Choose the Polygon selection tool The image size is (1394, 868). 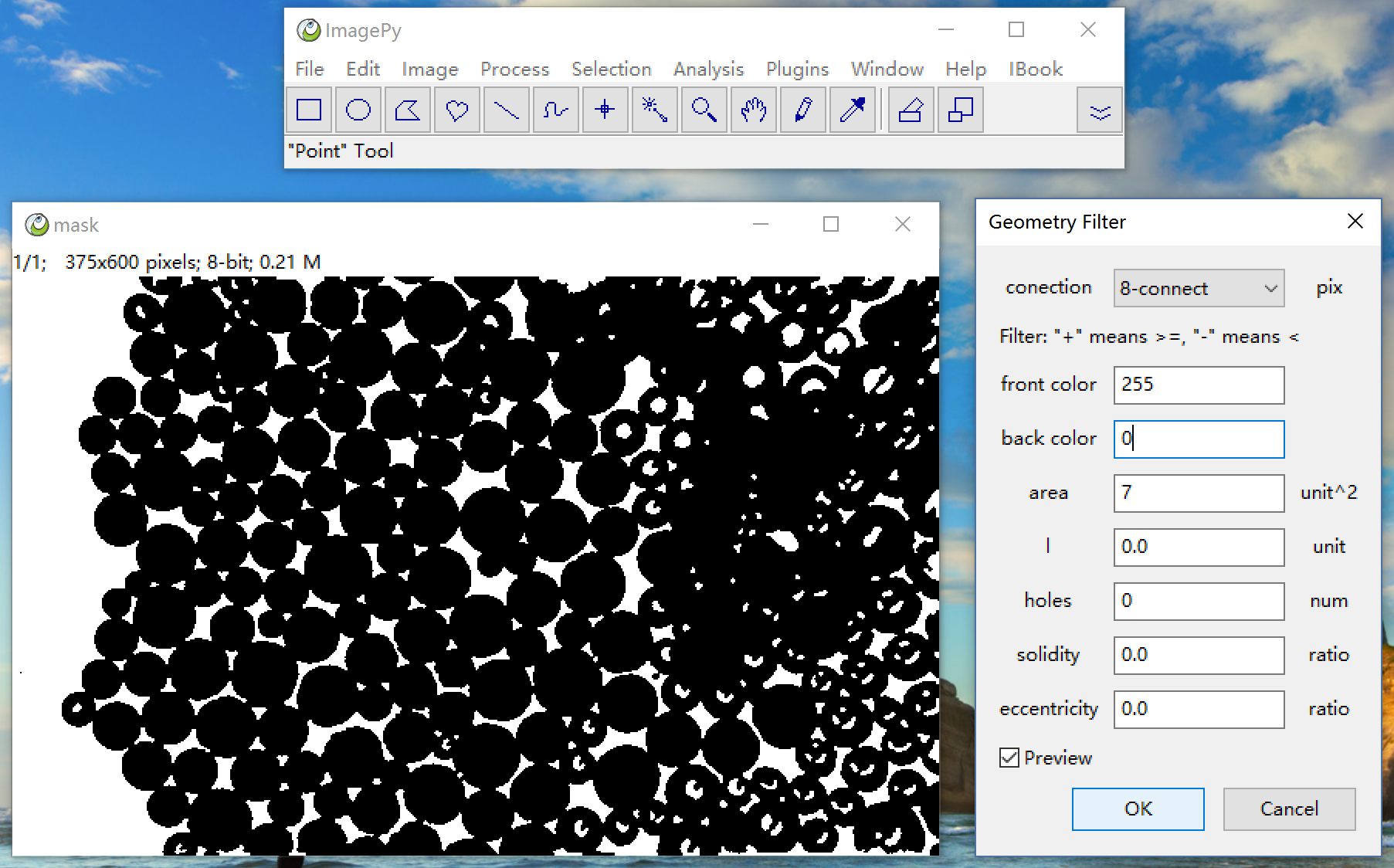click(408, 110)
